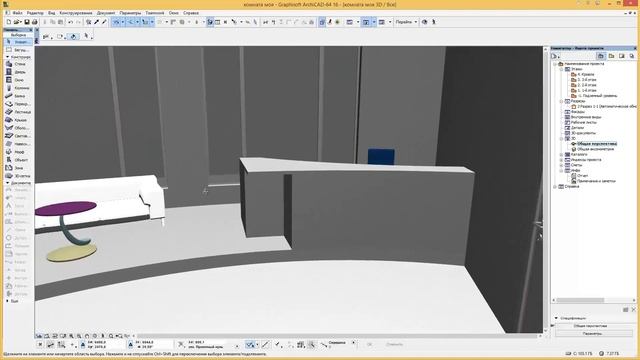The height and width of the screenshot is (360, 640).
Task: Select Фасады in Navigator tree
Action: click(578, 112)
